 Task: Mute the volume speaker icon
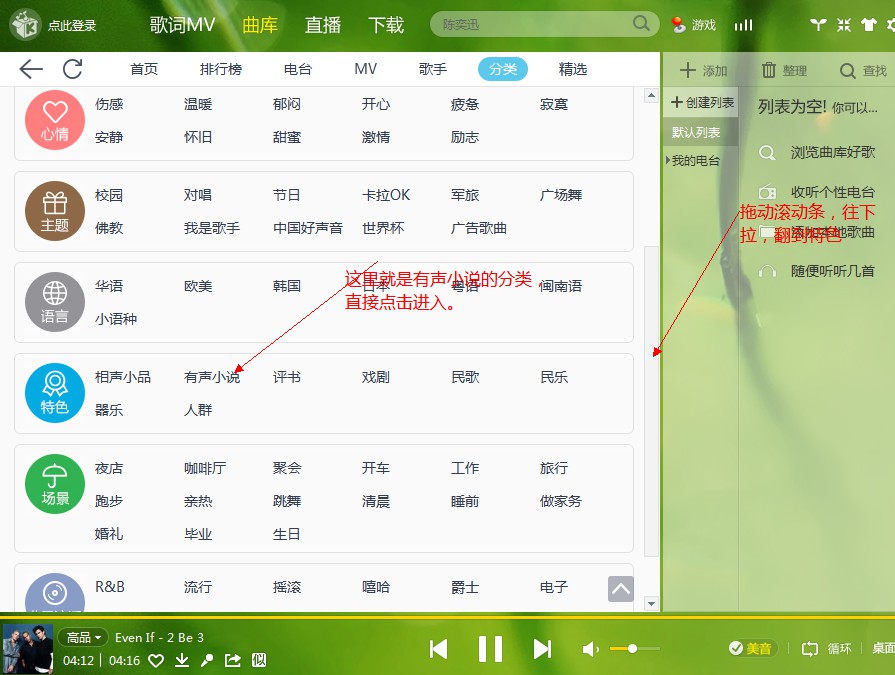(590, 649)
